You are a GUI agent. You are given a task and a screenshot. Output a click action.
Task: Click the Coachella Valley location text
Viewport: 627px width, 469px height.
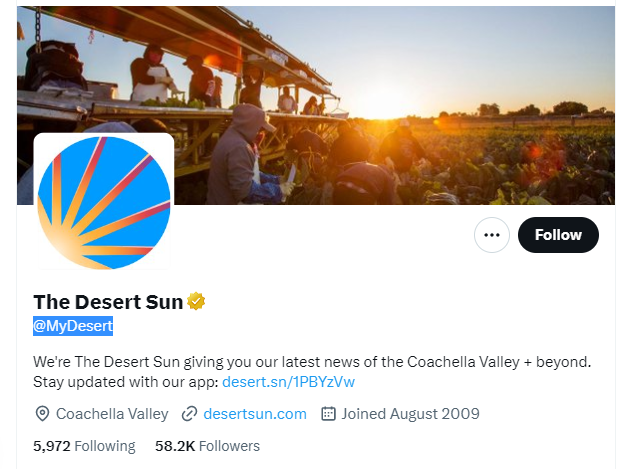click(112, 413)
